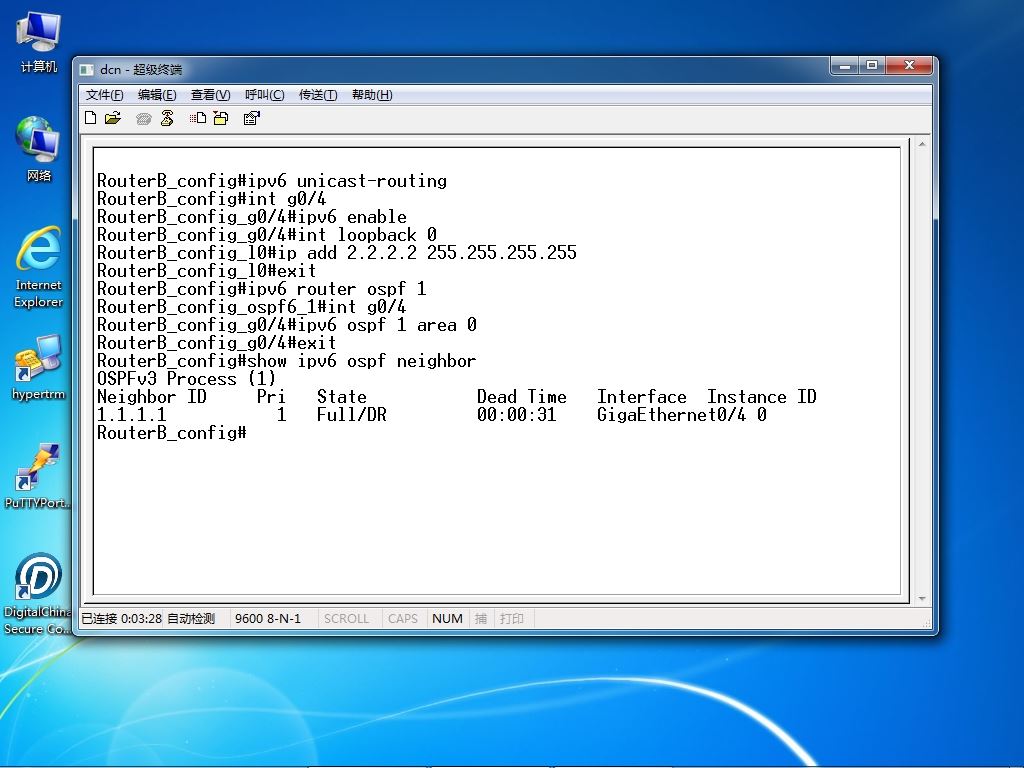Click the 打印 status bar indicator
This screenshot has height=768, width=1024.
pos(512,618)
